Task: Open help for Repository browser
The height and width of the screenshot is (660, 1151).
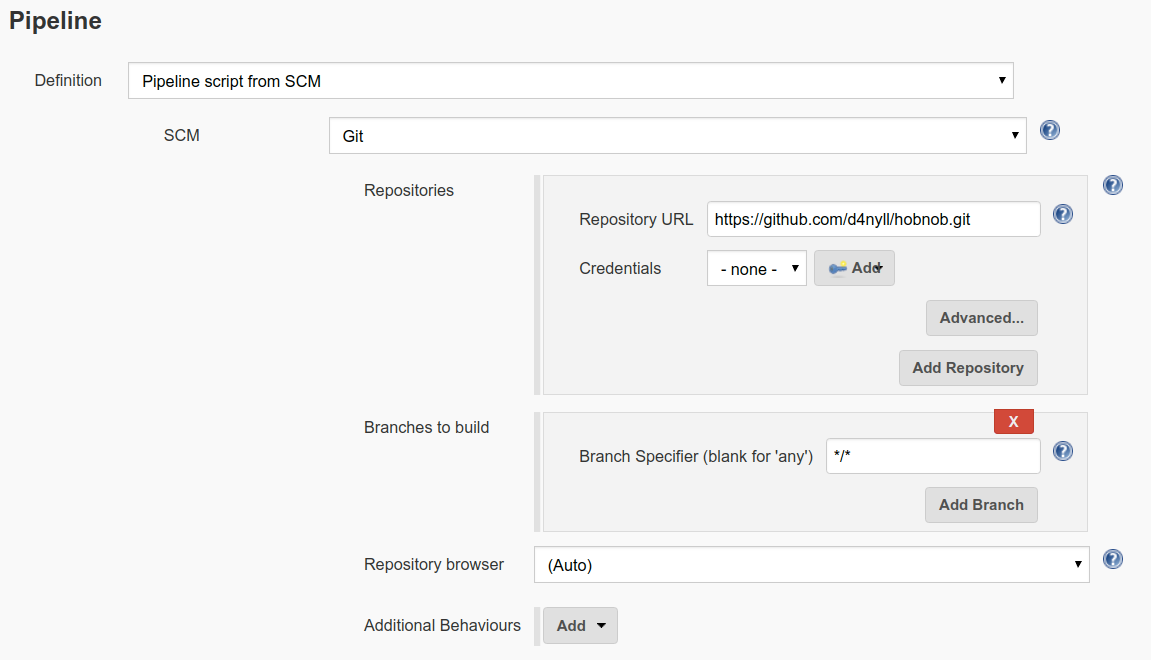Action: point(1112,559)
